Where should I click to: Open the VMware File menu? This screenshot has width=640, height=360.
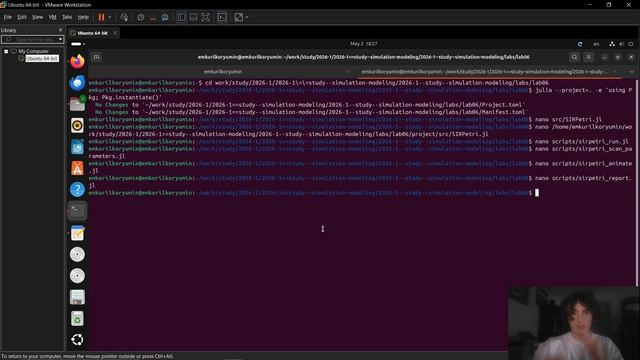pyautogui.click(x=8, y=17)
